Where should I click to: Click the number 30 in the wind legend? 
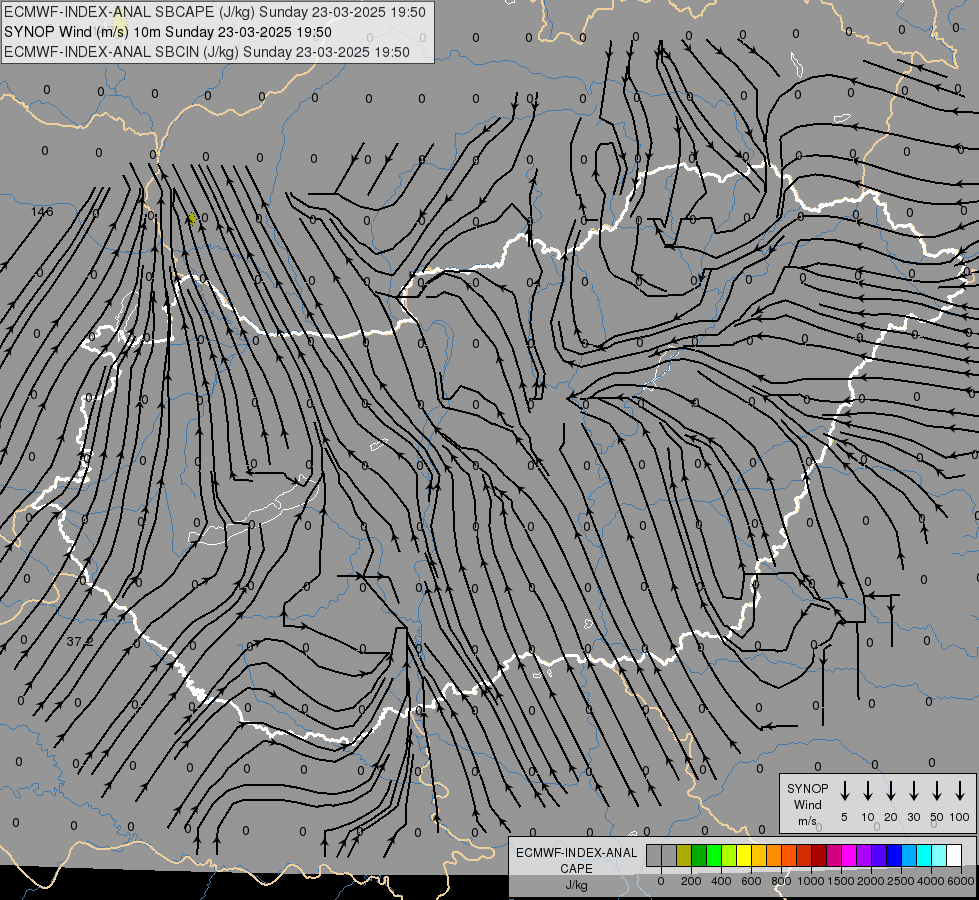(913, 817)
